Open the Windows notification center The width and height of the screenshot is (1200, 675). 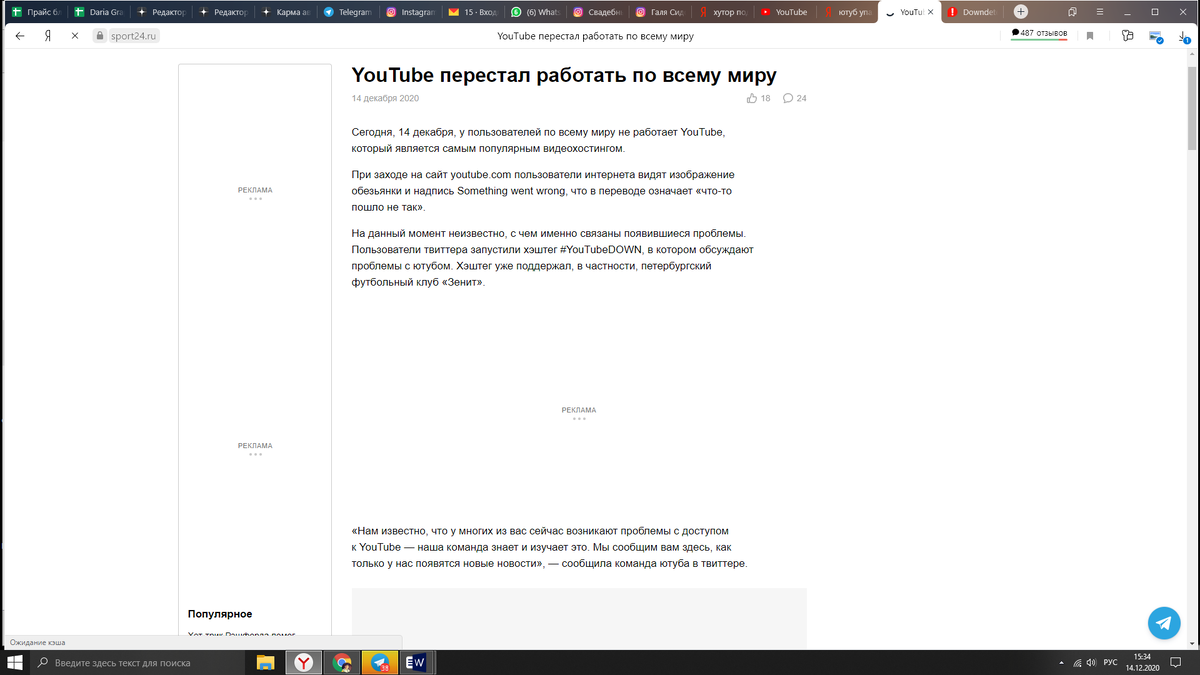[x=1178, y=663]
